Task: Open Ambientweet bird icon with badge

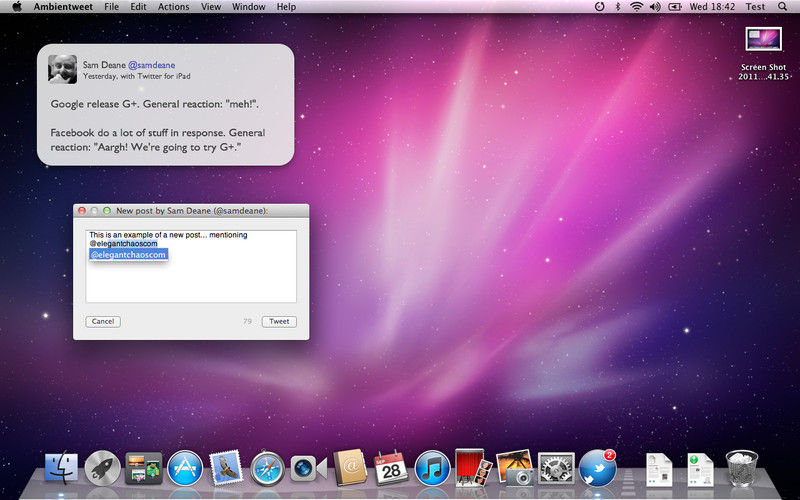Action: (x=597, y=467)
